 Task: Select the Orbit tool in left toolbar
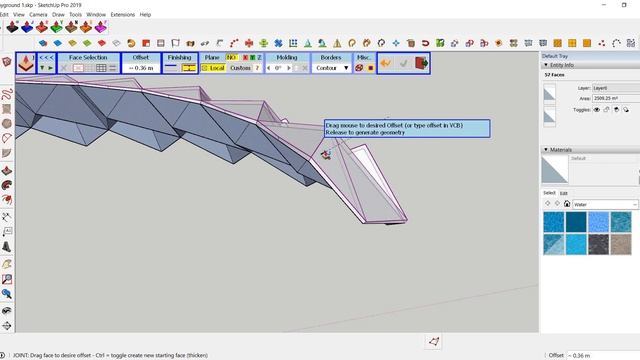[x=7, y=311]
